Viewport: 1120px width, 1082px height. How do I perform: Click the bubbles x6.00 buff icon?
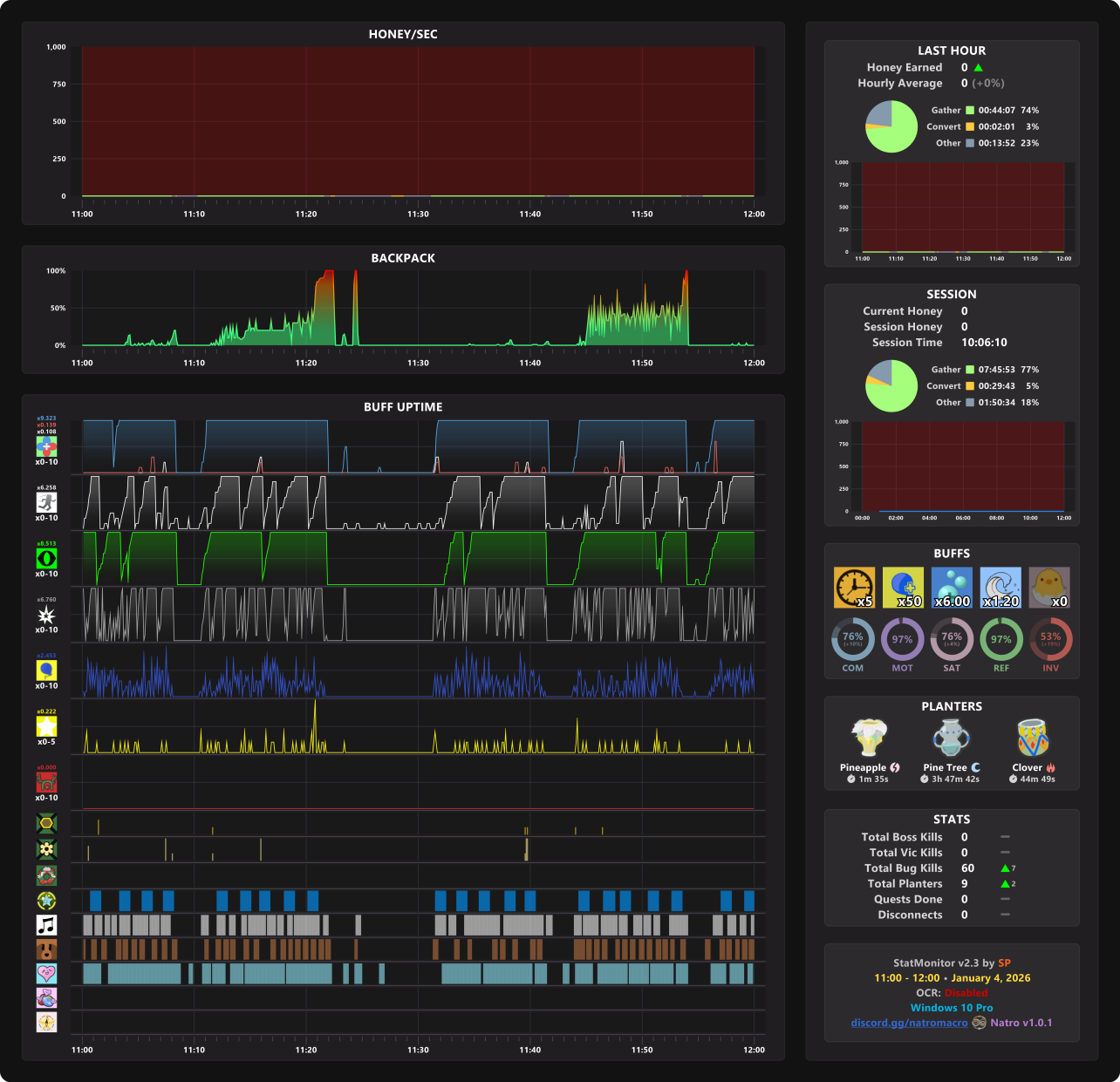click(952, 588)
